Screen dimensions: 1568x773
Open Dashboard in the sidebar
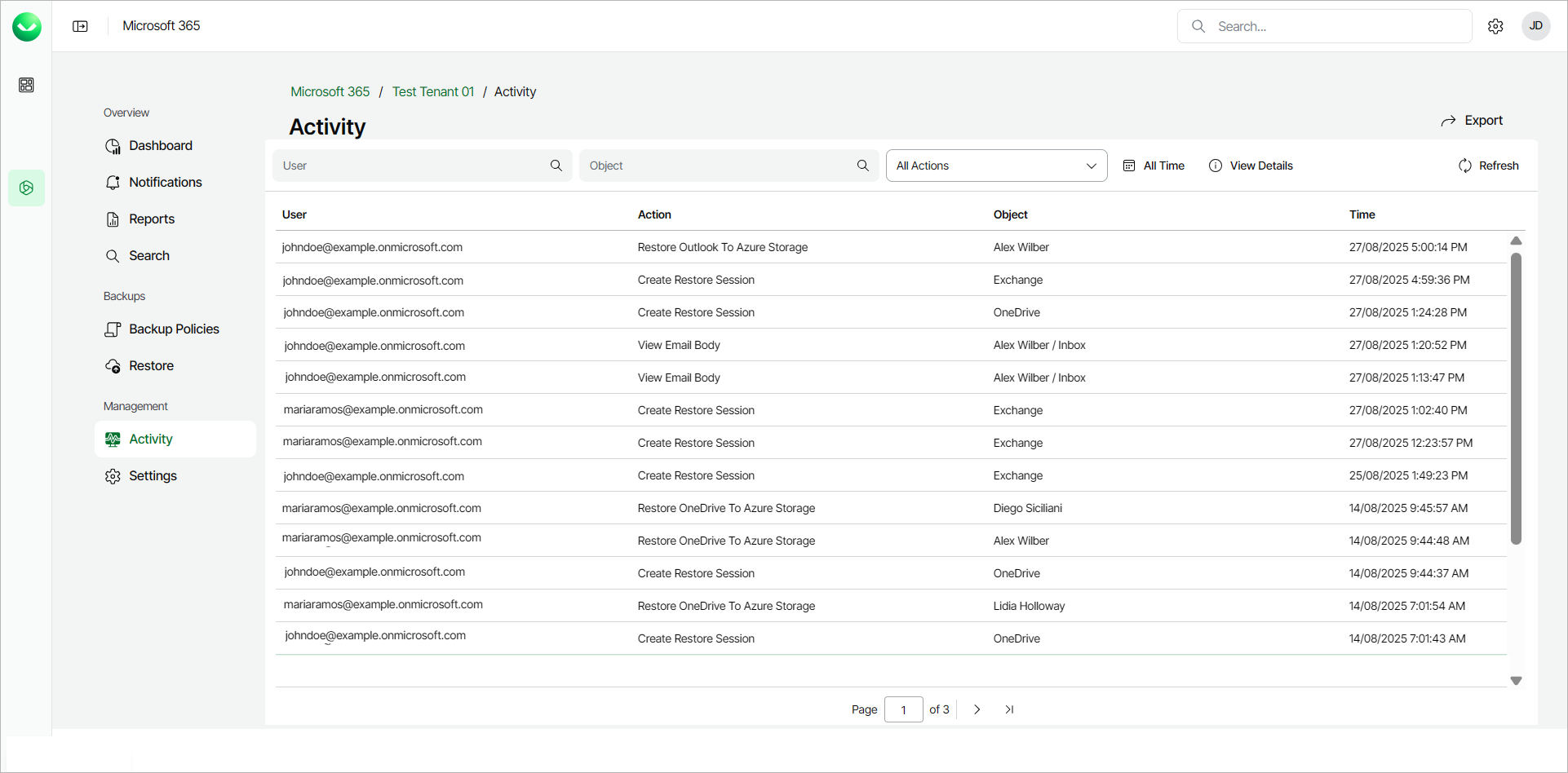161,146
